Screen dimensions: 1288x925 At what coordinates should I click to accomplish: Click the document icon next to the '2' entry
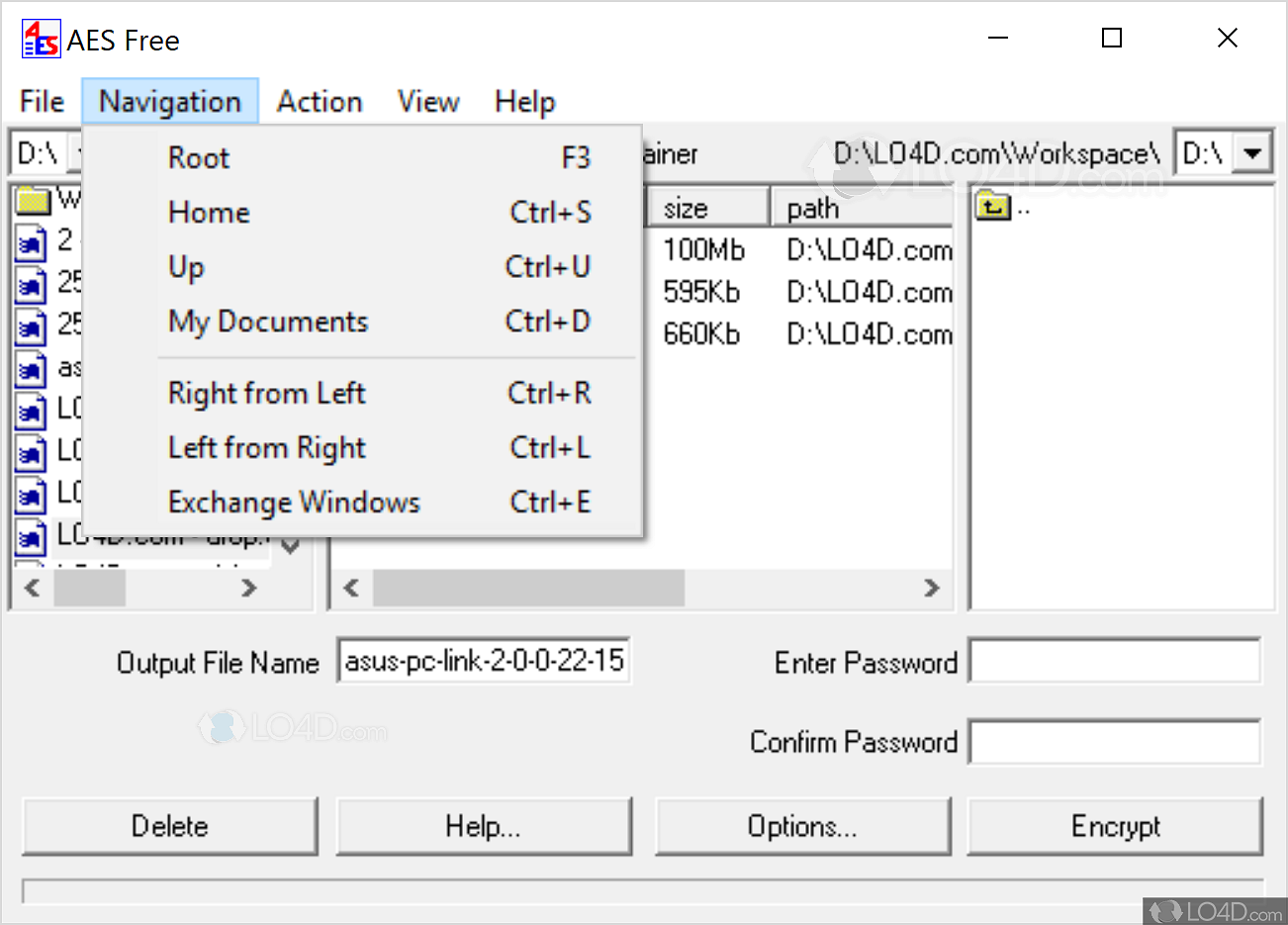pyautogui.click(x=31, y=241)
